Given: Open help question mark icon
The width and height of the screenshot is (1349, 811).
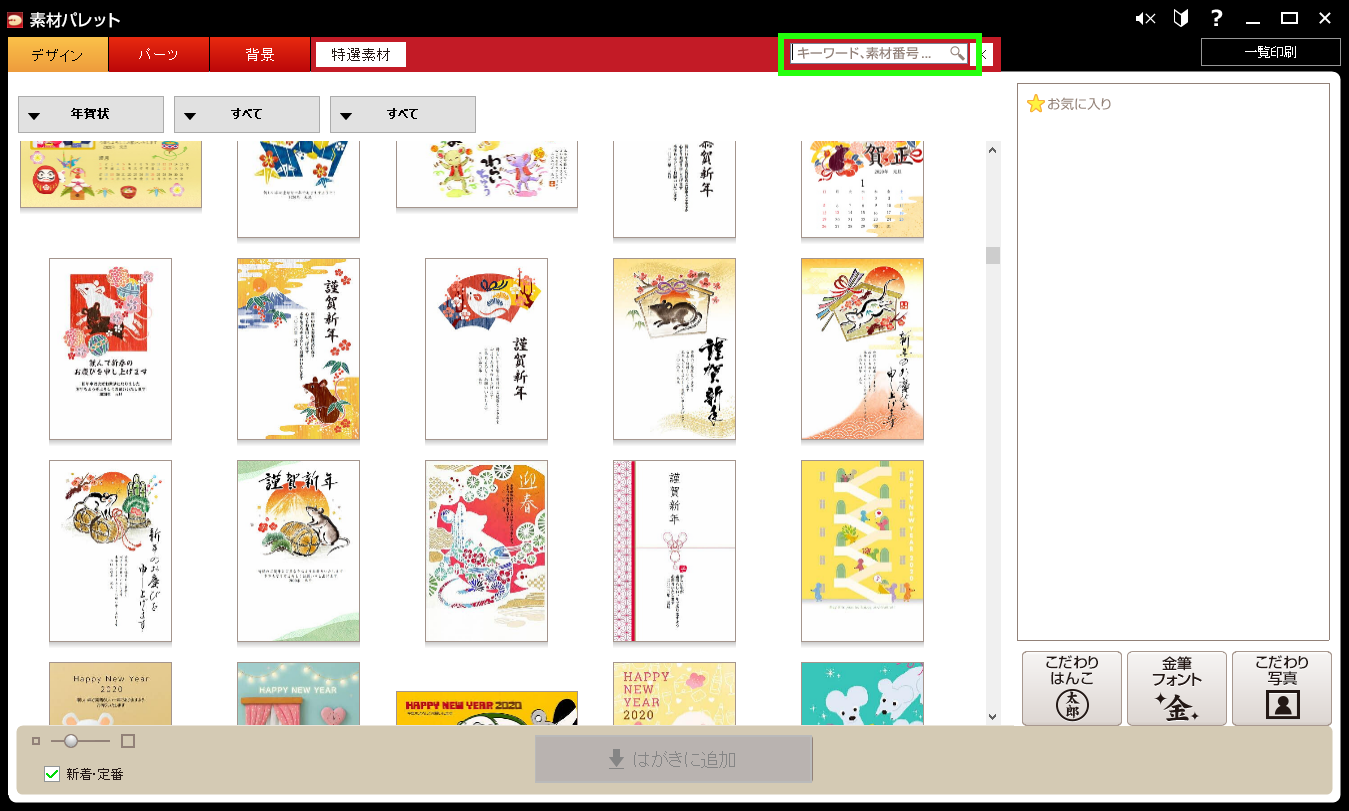Looking at the screenshot, I should [1216, 18].
